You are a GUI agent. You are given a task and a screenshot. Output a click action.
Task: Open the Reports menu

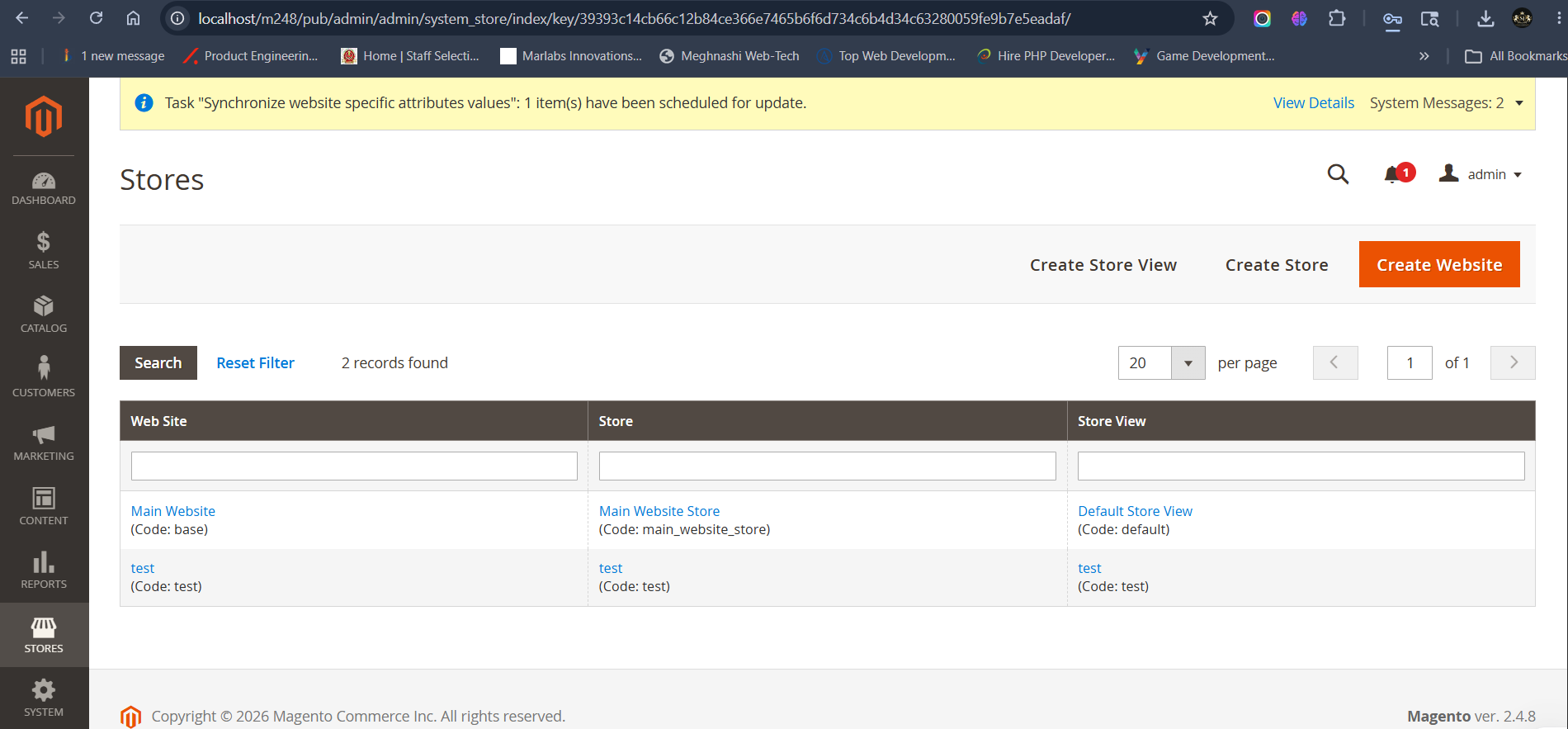click(x=44, y=570)
